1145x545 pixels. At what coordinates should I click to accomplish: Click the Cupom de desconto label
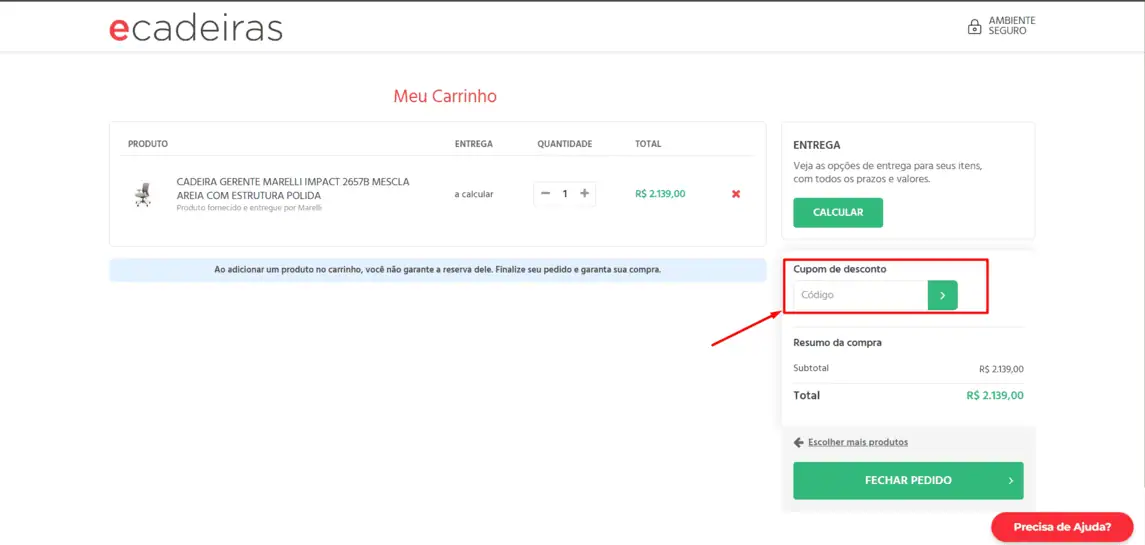pos(840,269)
